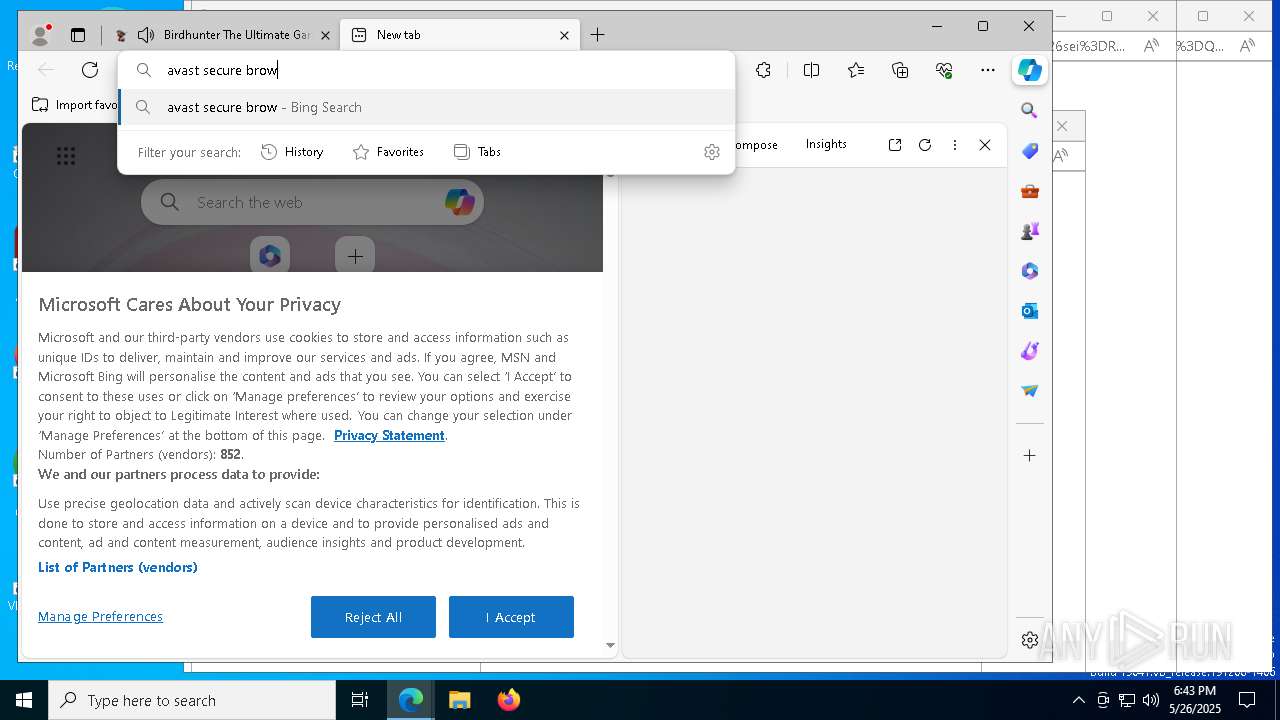Open the Import favorites bookmark item
1280x720 pixels.
[x=75, y=105]
